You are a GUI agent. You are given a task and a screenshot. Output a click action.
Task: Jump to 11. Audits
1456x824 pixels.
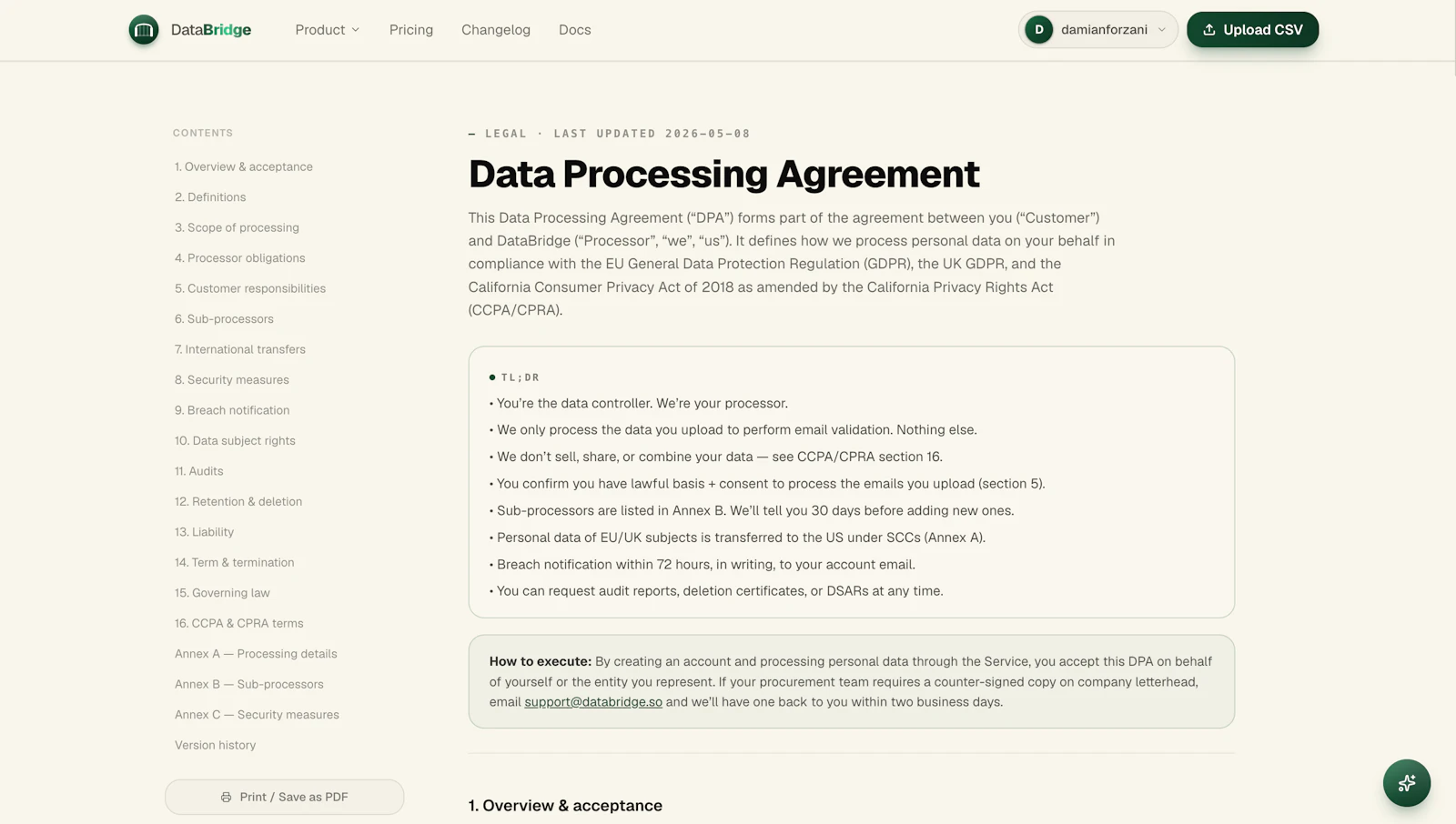tap(198, 472)
